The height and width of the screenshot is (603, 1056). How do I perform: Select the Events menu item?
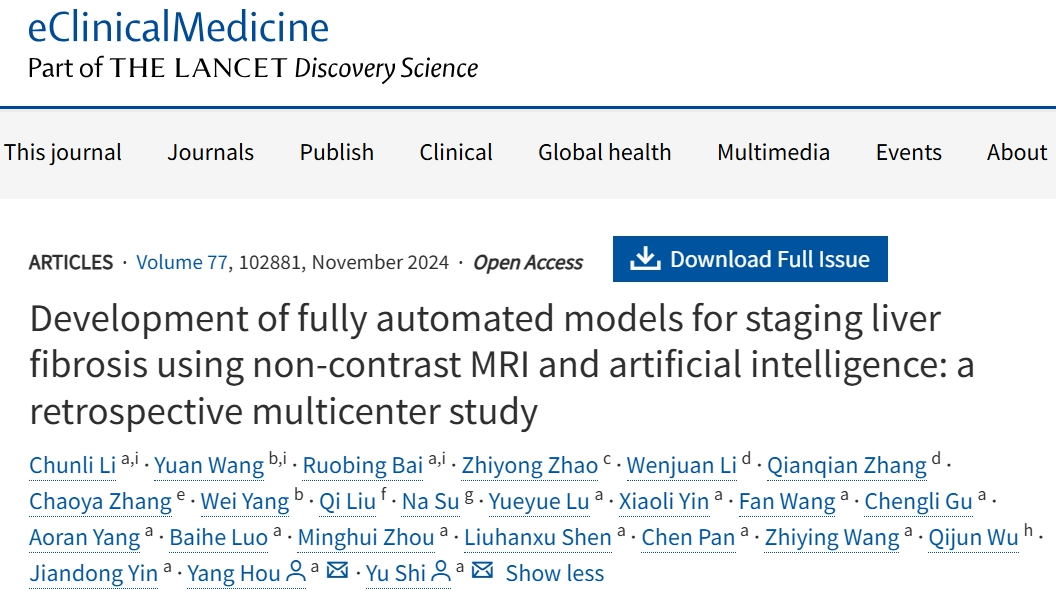909,152
